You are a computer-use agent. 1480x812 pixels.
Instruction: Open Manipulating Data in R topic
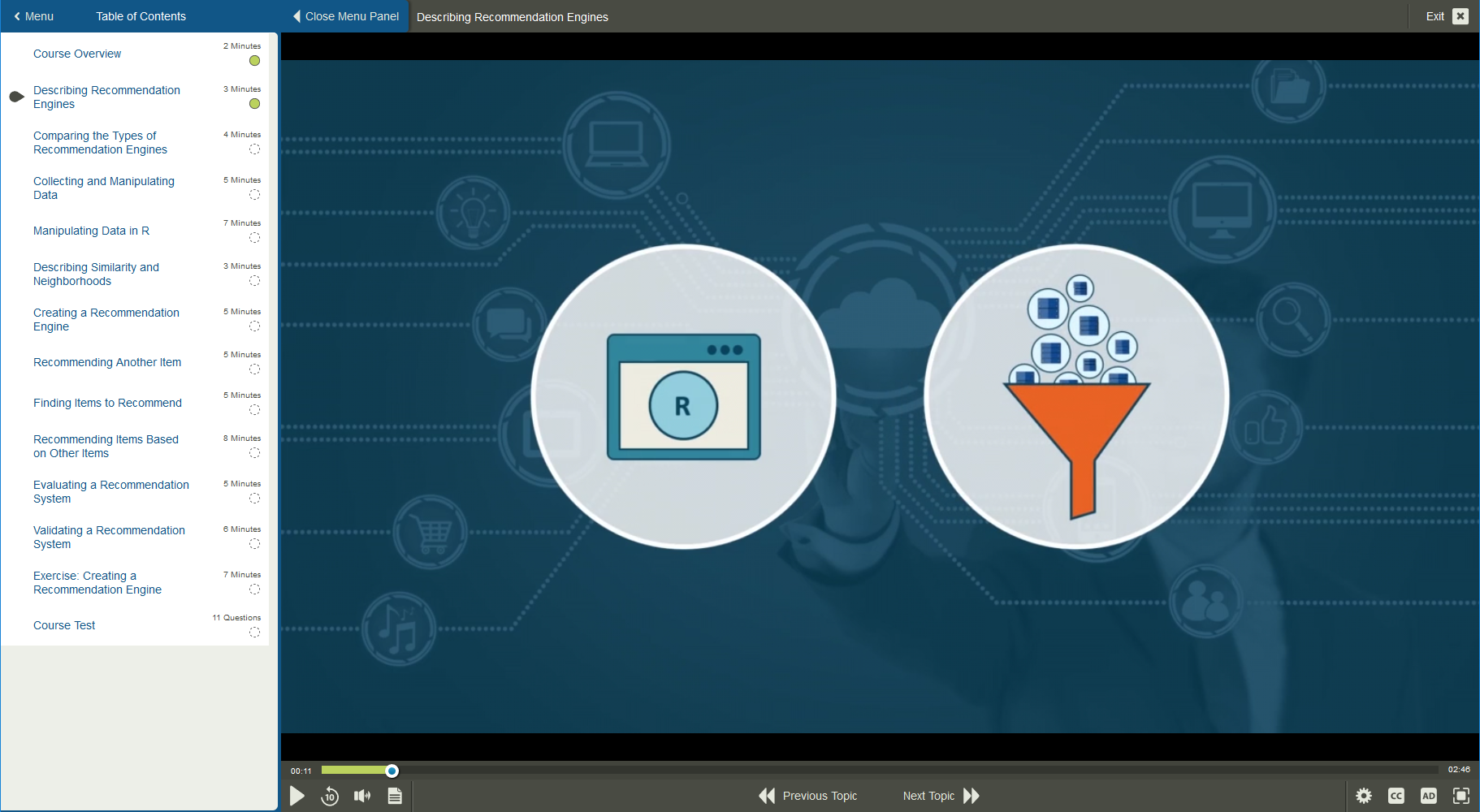click(x=91, y=231)
